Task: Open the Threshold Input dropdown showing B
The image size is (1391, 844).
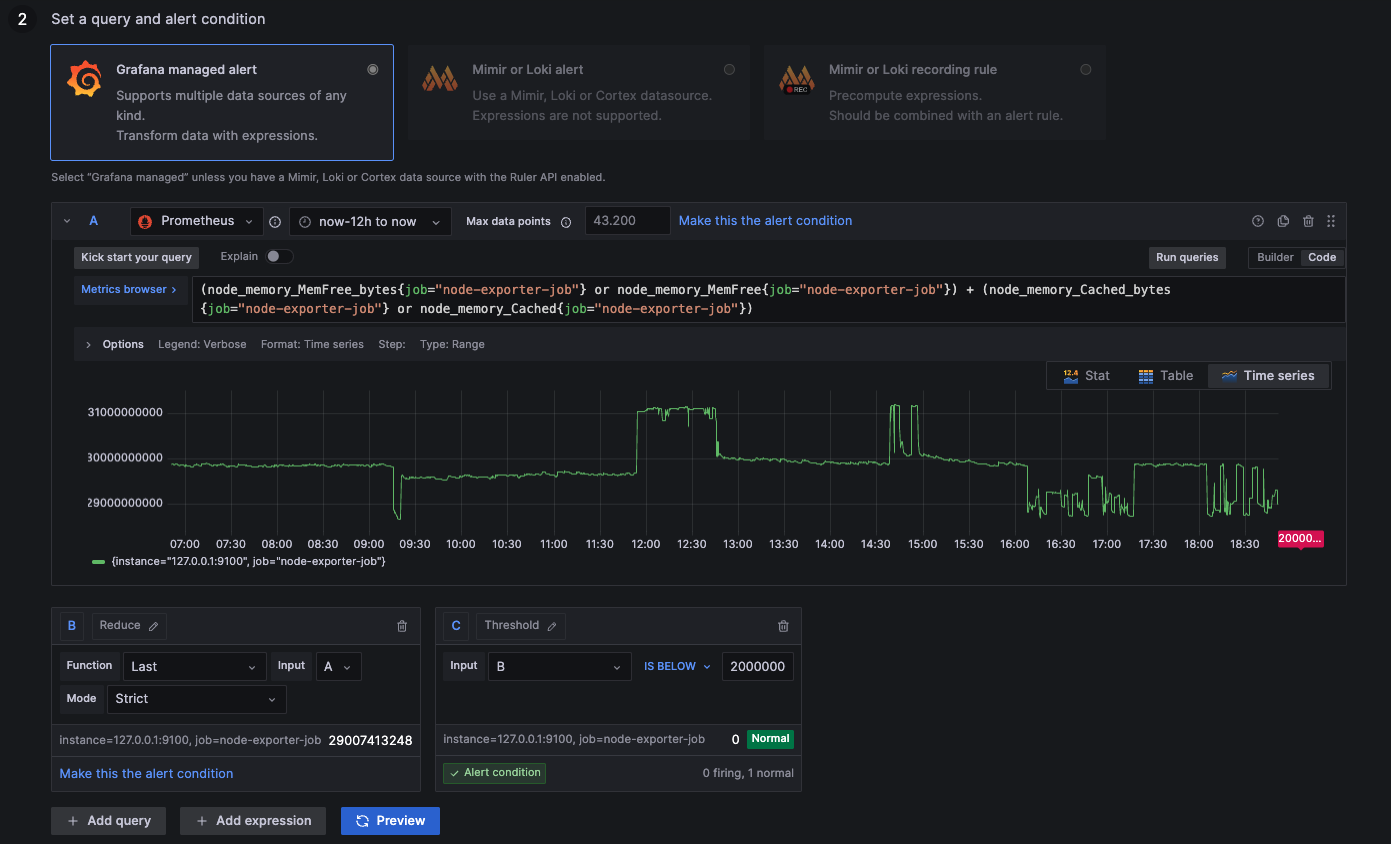Action: tap(559, 666)
